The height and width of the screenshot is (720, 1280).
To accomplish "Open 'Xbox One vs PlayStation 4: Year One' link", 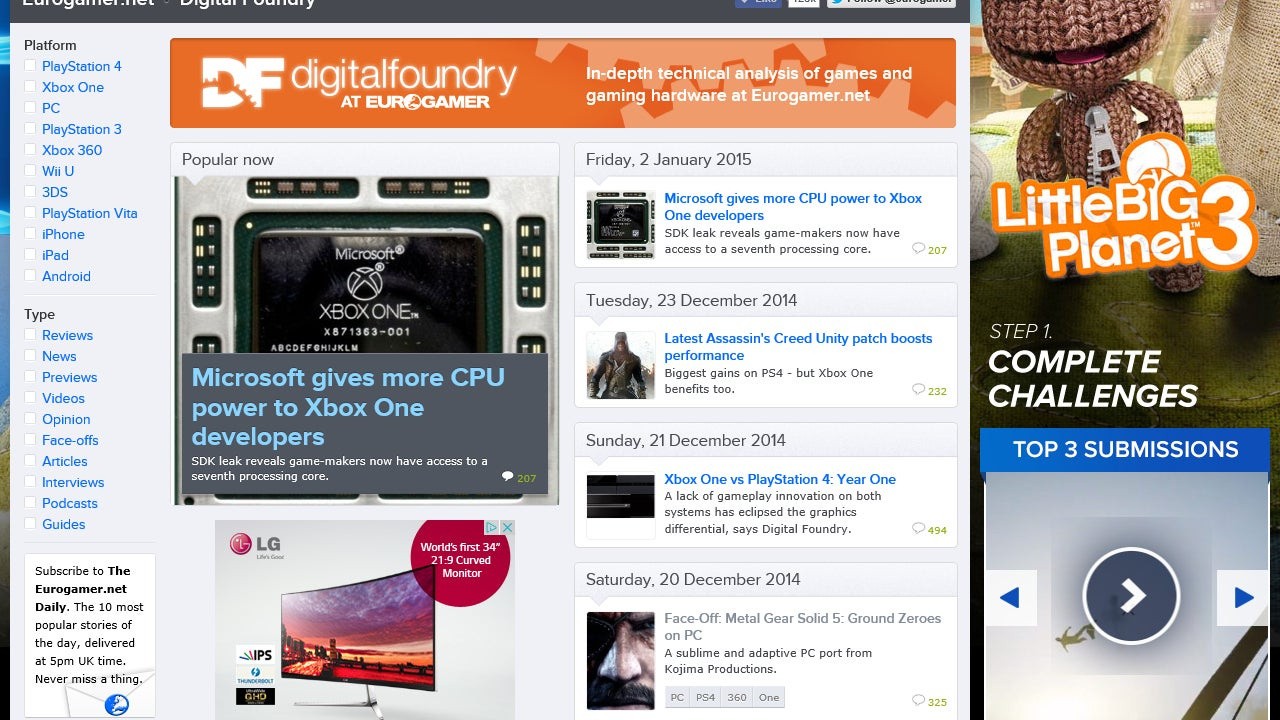I will click(779, 479).
